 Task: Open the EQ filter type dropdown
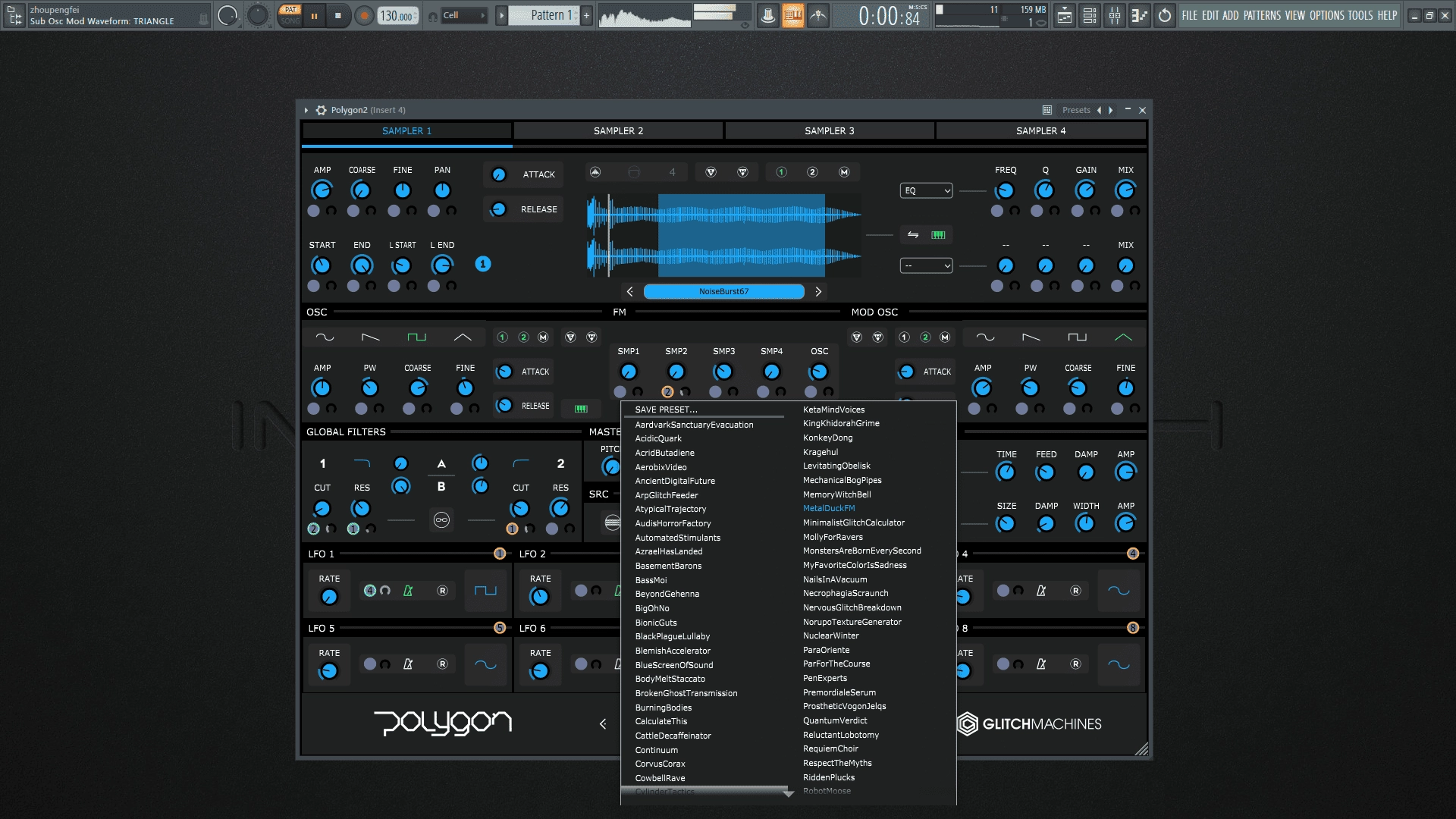926,191
